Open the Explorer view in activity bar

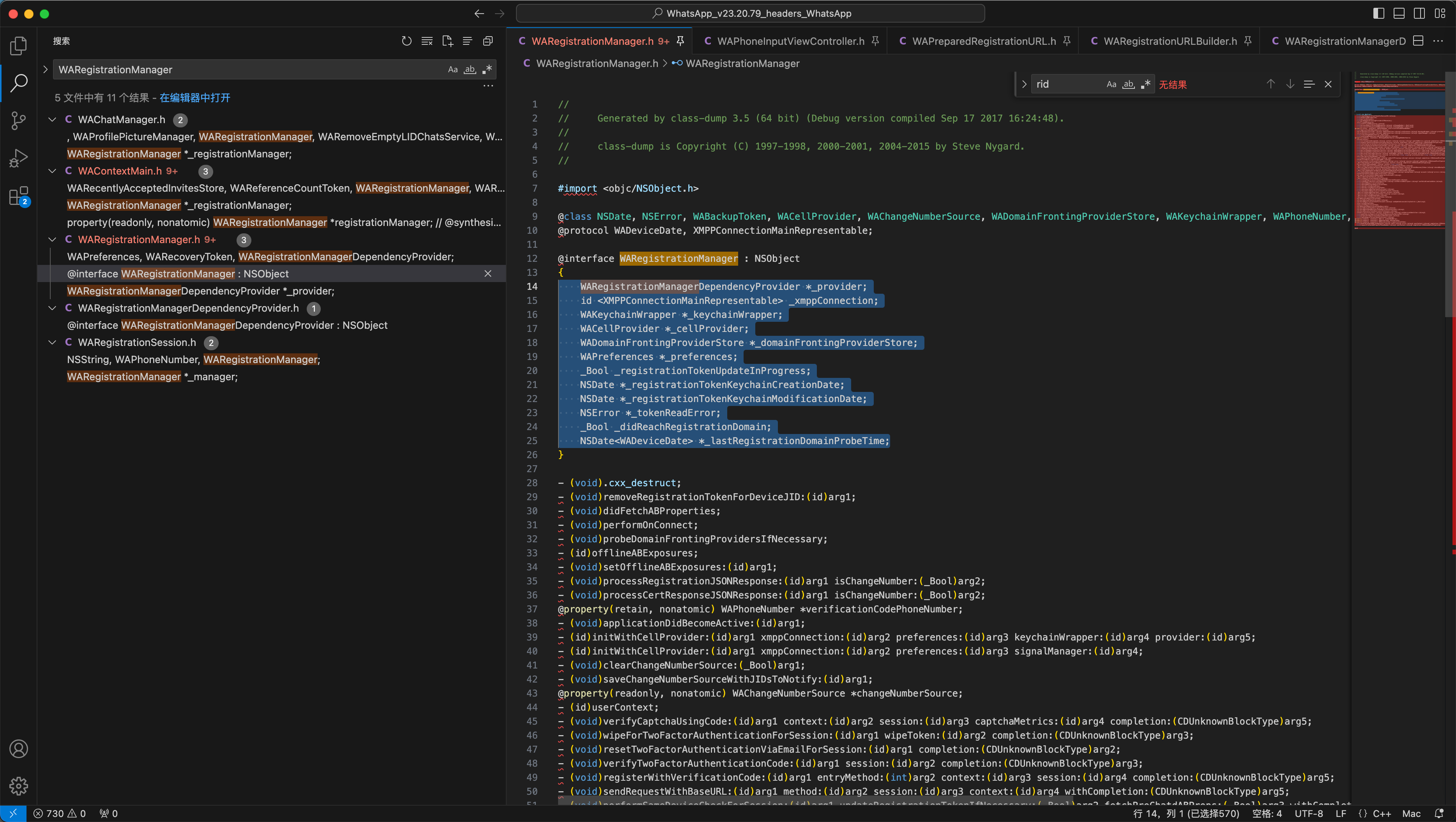(x=19, y=46)
